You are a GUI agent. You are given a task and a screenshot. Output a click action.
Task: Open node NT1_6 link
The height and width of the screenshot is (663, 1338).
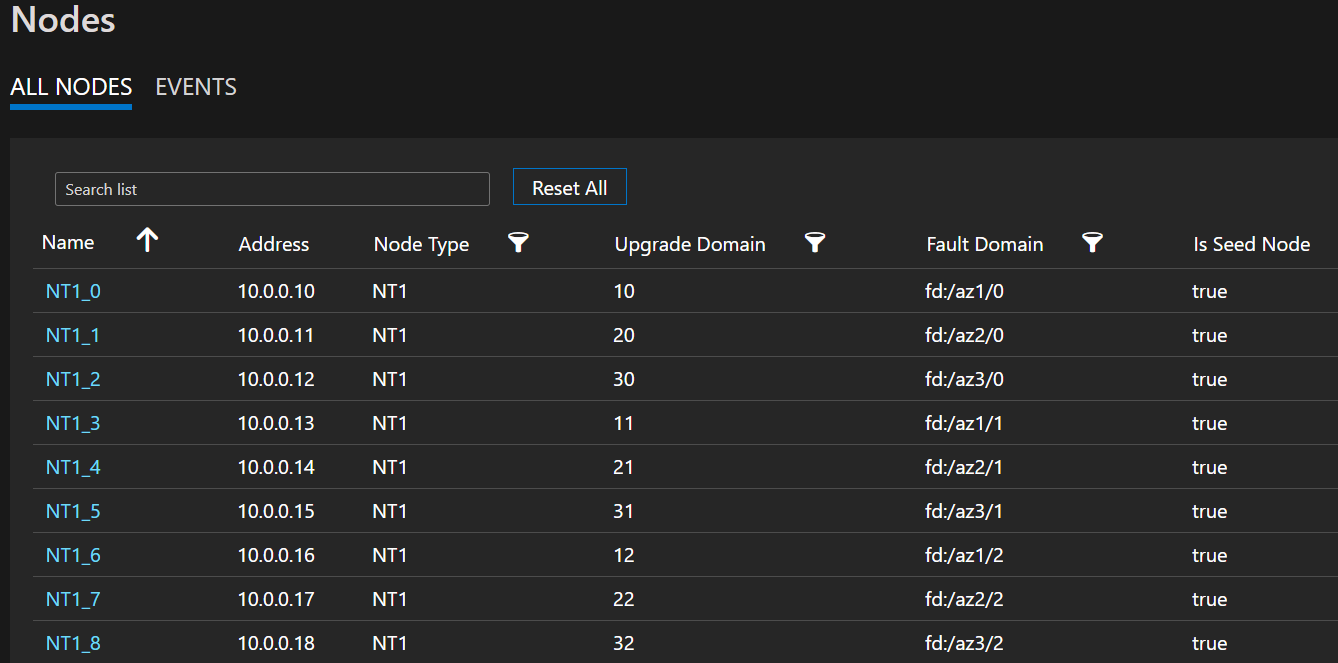coord(73,556)
